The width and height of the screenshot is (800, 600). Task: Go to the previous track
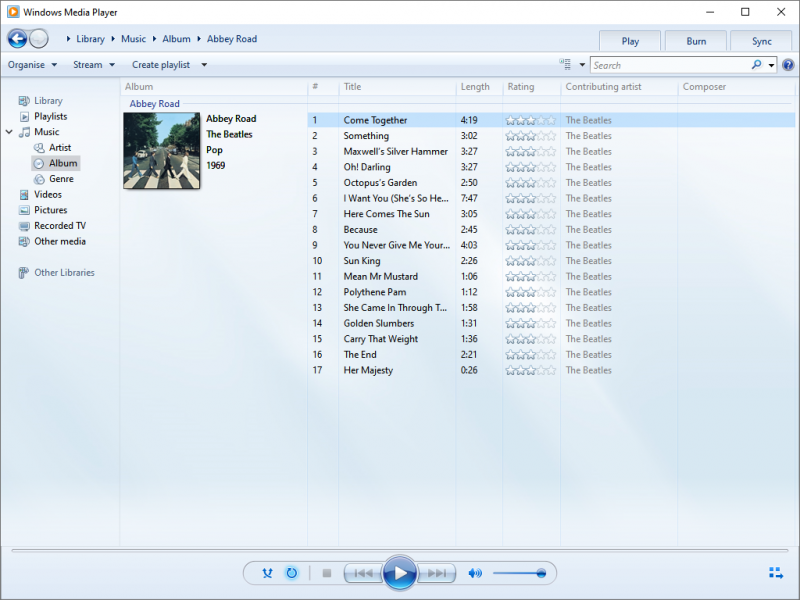coord(362,573)
